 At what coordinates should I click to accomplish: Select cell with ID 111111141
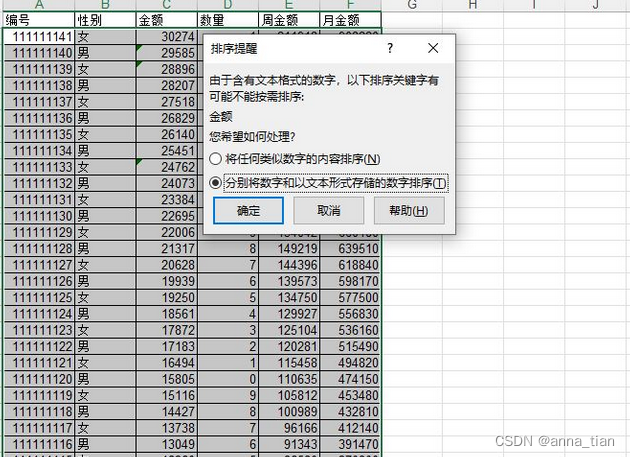[39, 37]
